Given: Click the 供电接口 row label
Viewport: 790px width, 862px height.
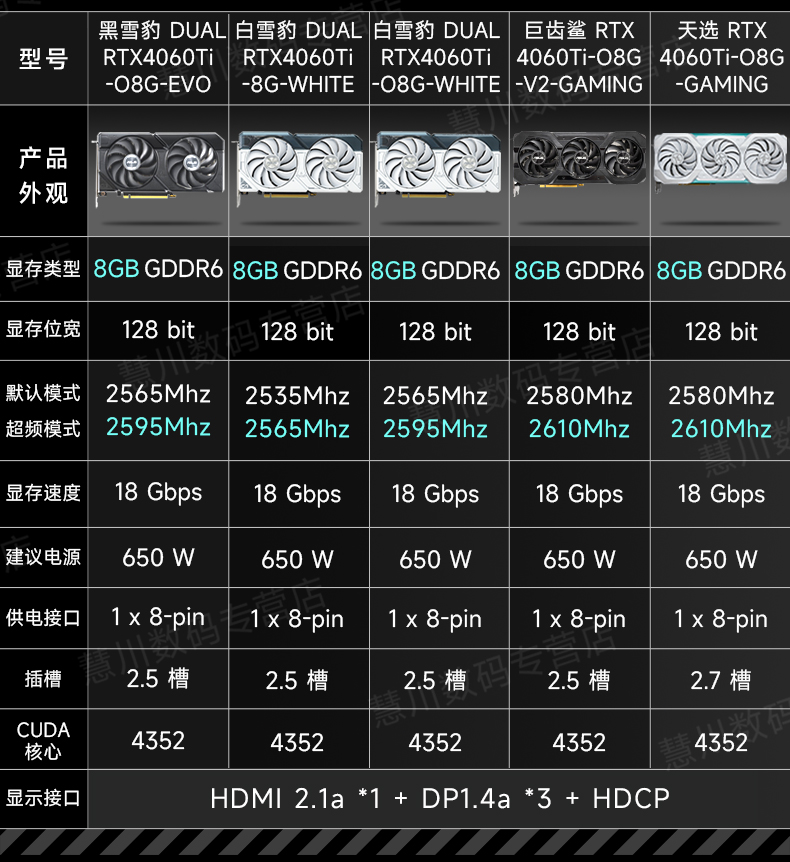Looking at the screenshot, I should [43, 617].
